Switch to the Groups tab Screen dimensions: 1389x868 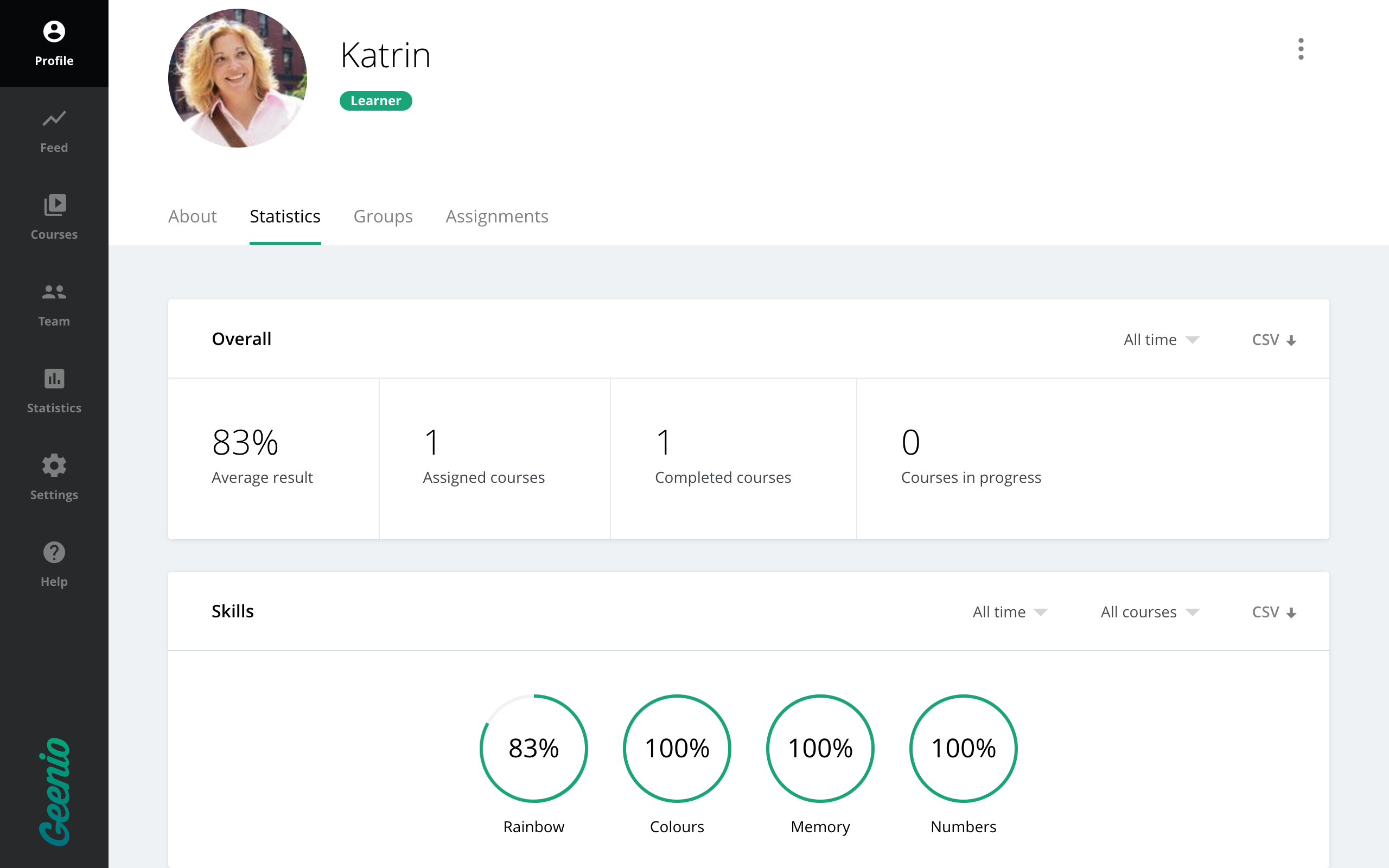click(x=383, y=216)
